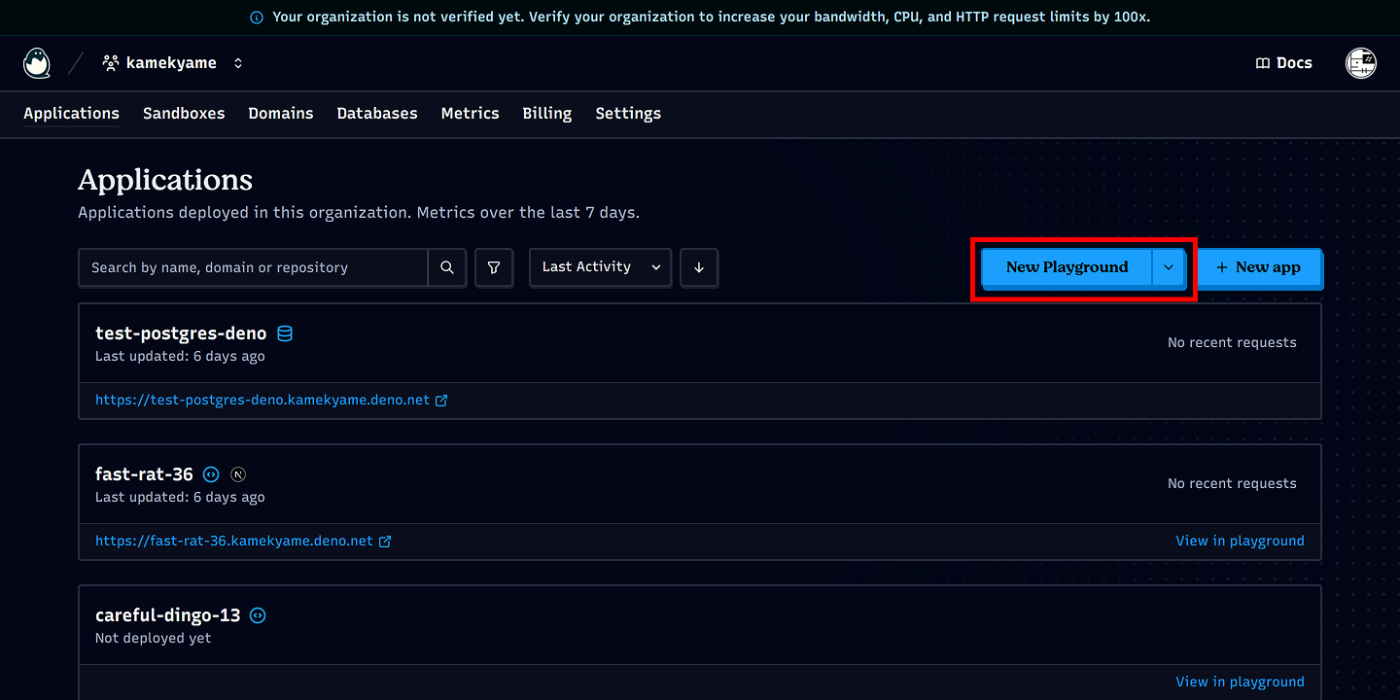1400x700 pixels.
Task: Switch to the Metrics tab
Action: point(470,113)
